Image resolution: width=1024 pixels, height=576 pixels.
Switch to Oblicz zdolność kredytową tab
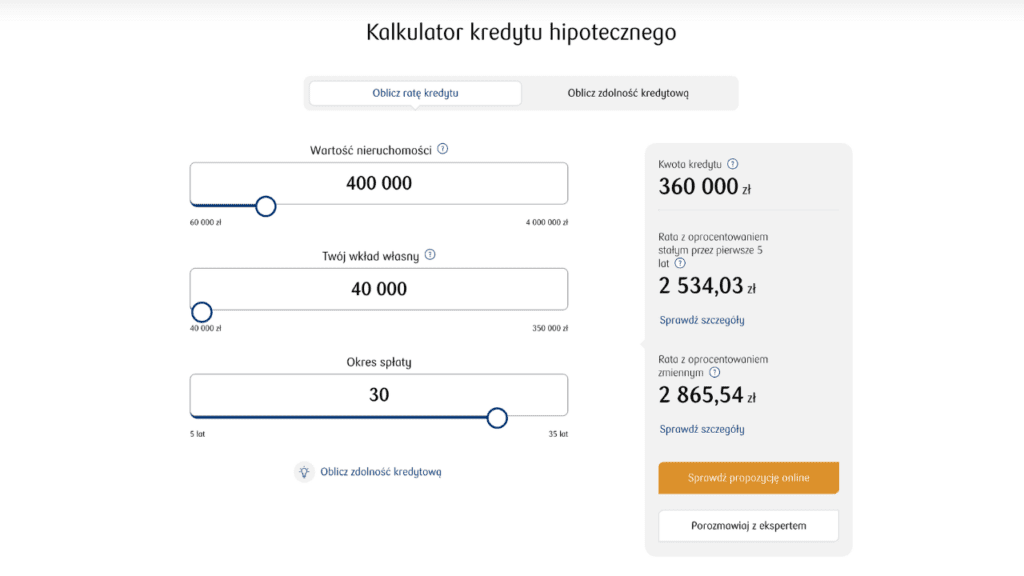[x=628, y=93]
